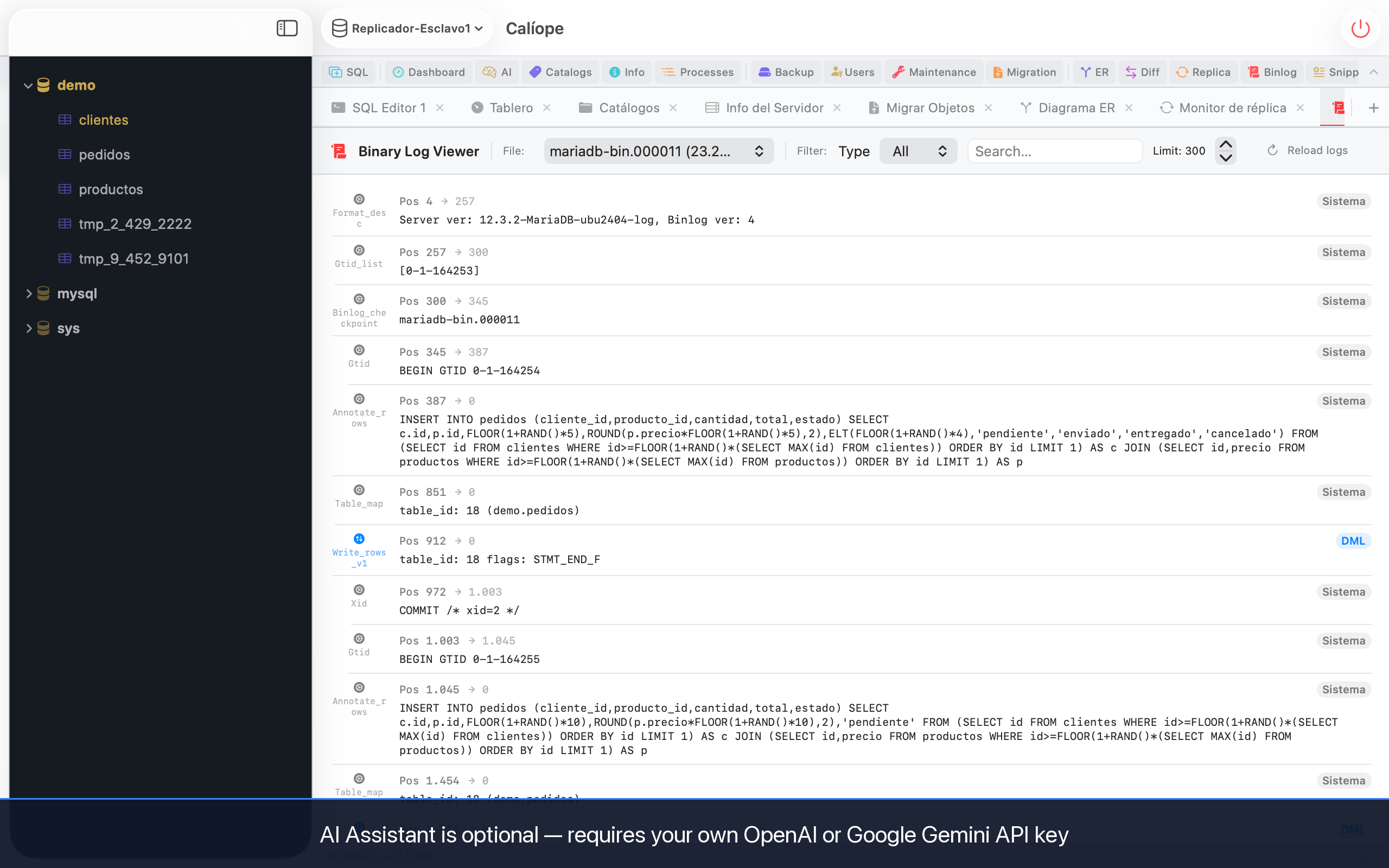This screenshot has width=1389, height=868.
Task: Open the Info toolbar item
Action: [x=627, y=72]
